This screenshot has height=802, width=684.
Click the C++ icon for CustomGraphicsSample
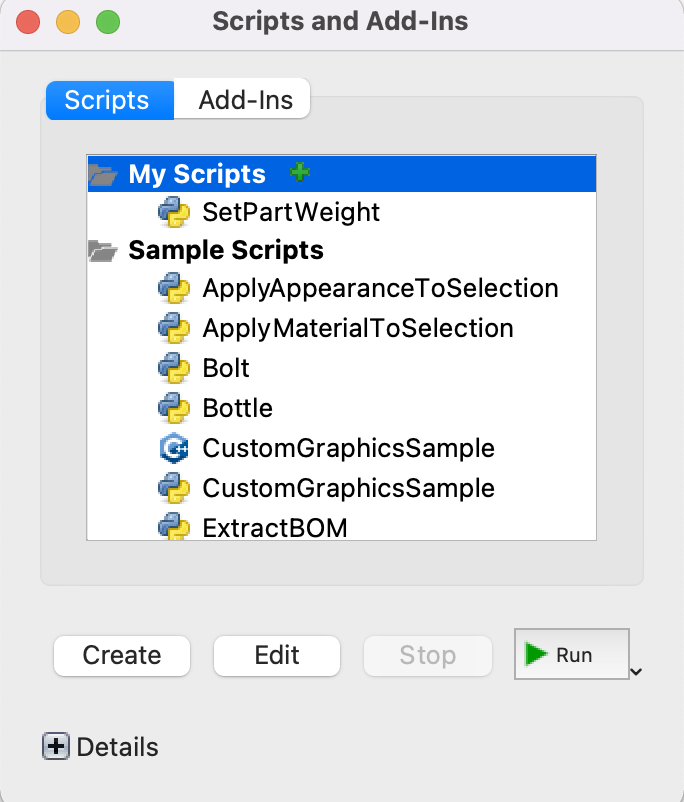pyautogui.click(x=174, y=448)
